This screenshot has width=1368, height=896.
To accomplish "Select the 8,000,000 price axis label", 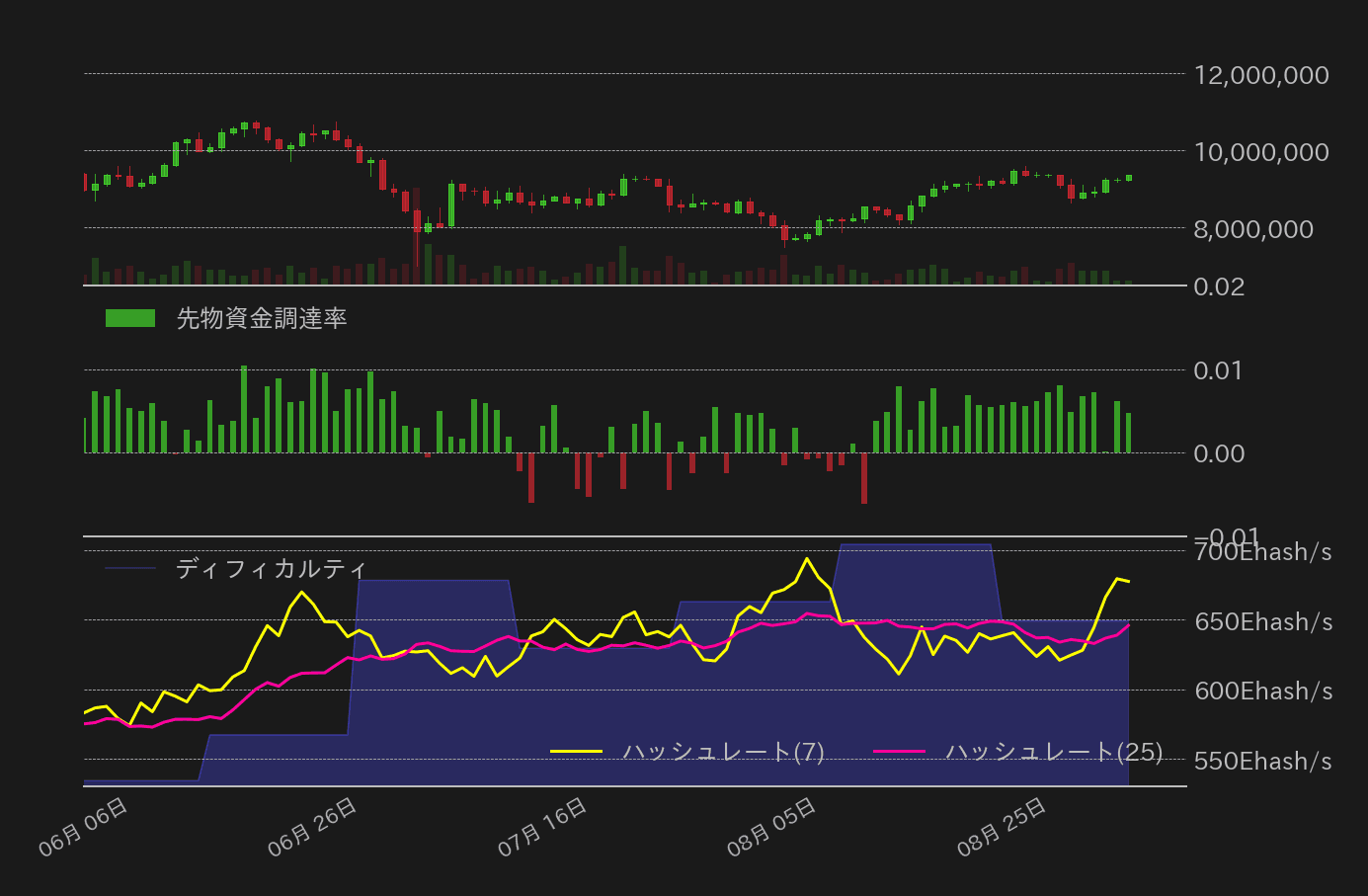I will click(x=1253, y=229).
